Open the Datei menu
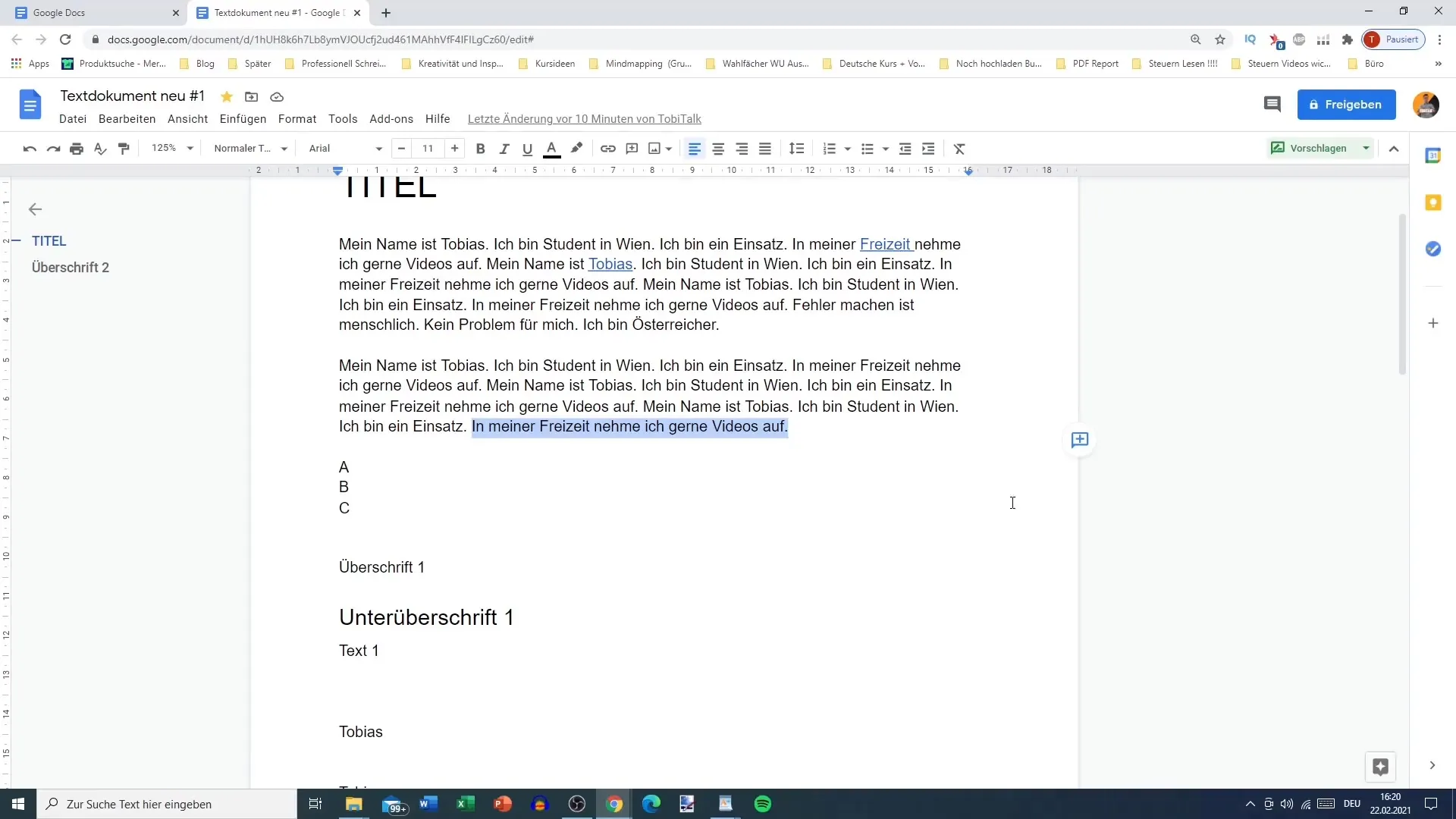Screen dimensions: 1456x819 [72, 119]
